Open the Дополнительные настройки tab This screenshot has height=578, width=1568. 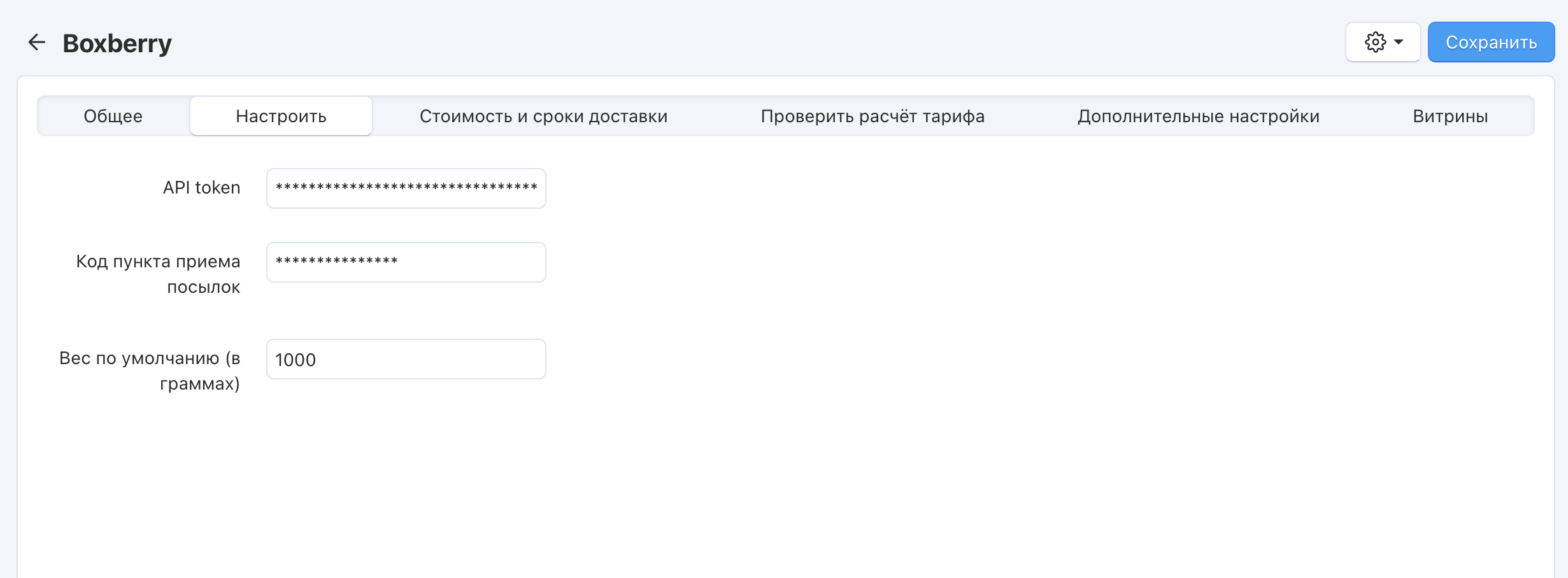1198,116
